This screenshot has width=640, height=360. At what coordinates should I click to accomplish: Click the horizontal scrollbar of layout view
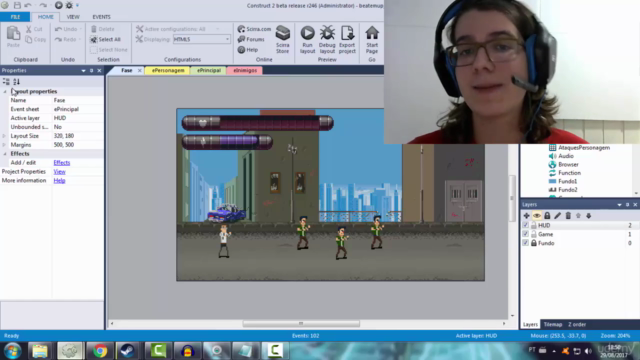[x=301, y=324]
